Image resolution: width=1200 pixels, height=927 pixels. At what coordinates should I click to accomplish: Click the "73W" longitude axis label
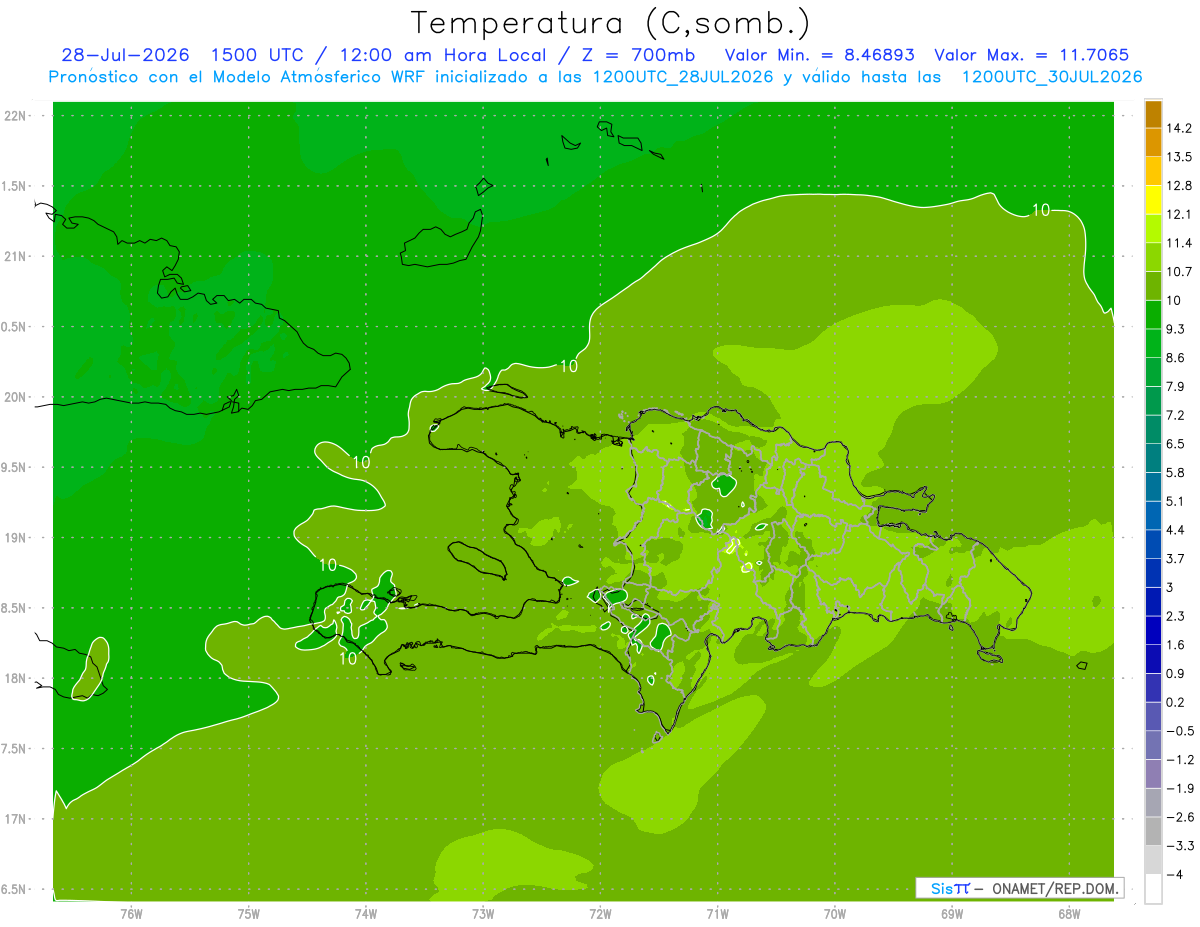pos(483,913)
